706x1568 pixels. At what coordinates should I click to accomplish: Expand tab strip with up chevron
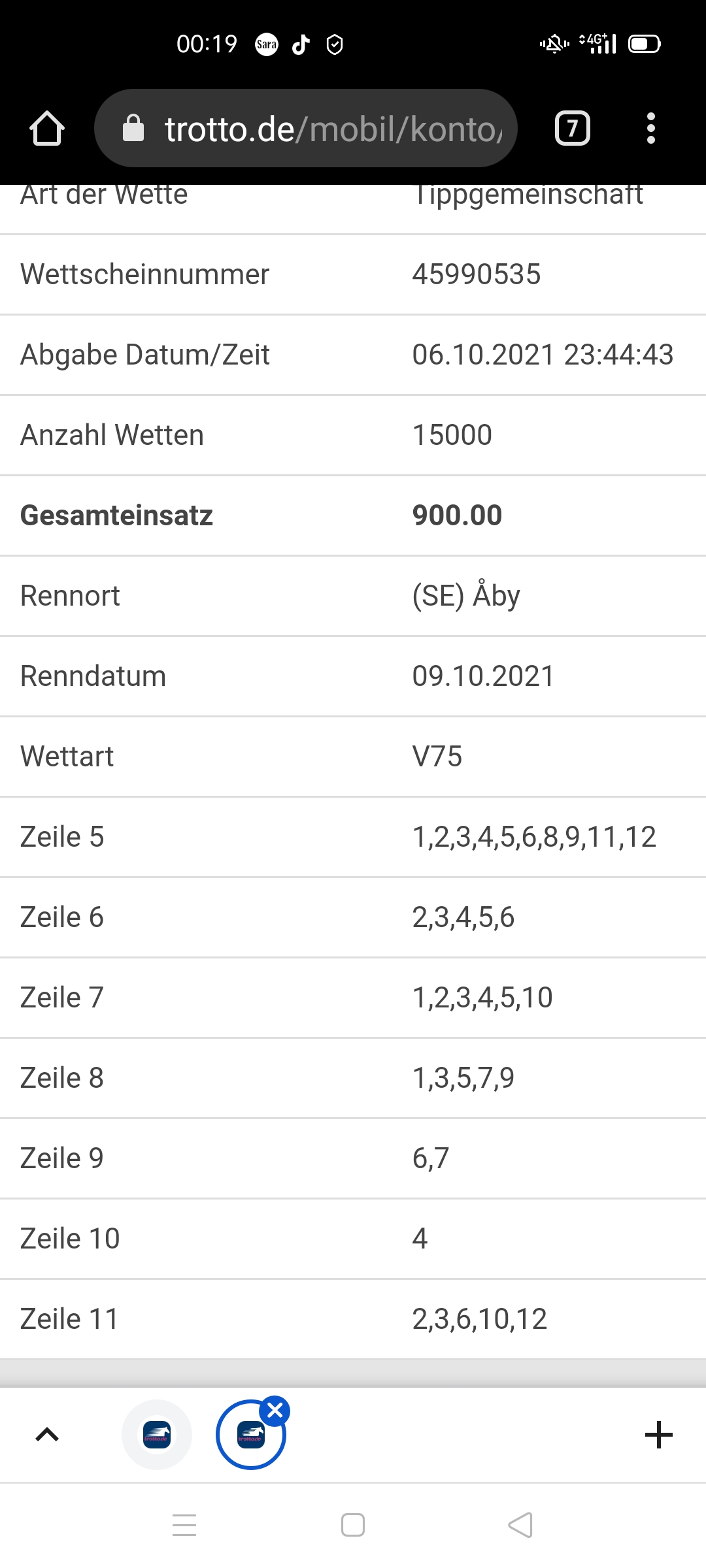47,1435
